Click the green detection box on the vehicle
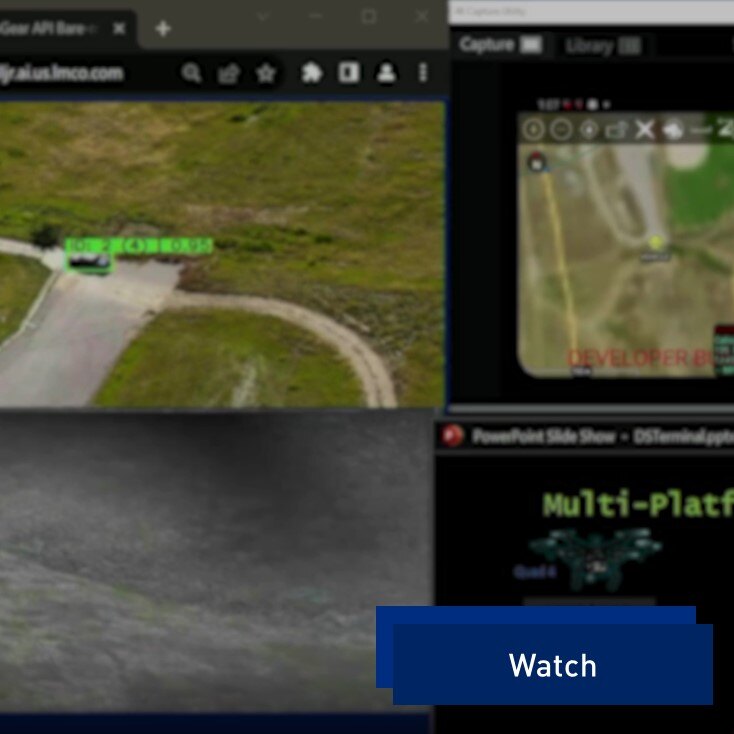 (x=89, y=262)
